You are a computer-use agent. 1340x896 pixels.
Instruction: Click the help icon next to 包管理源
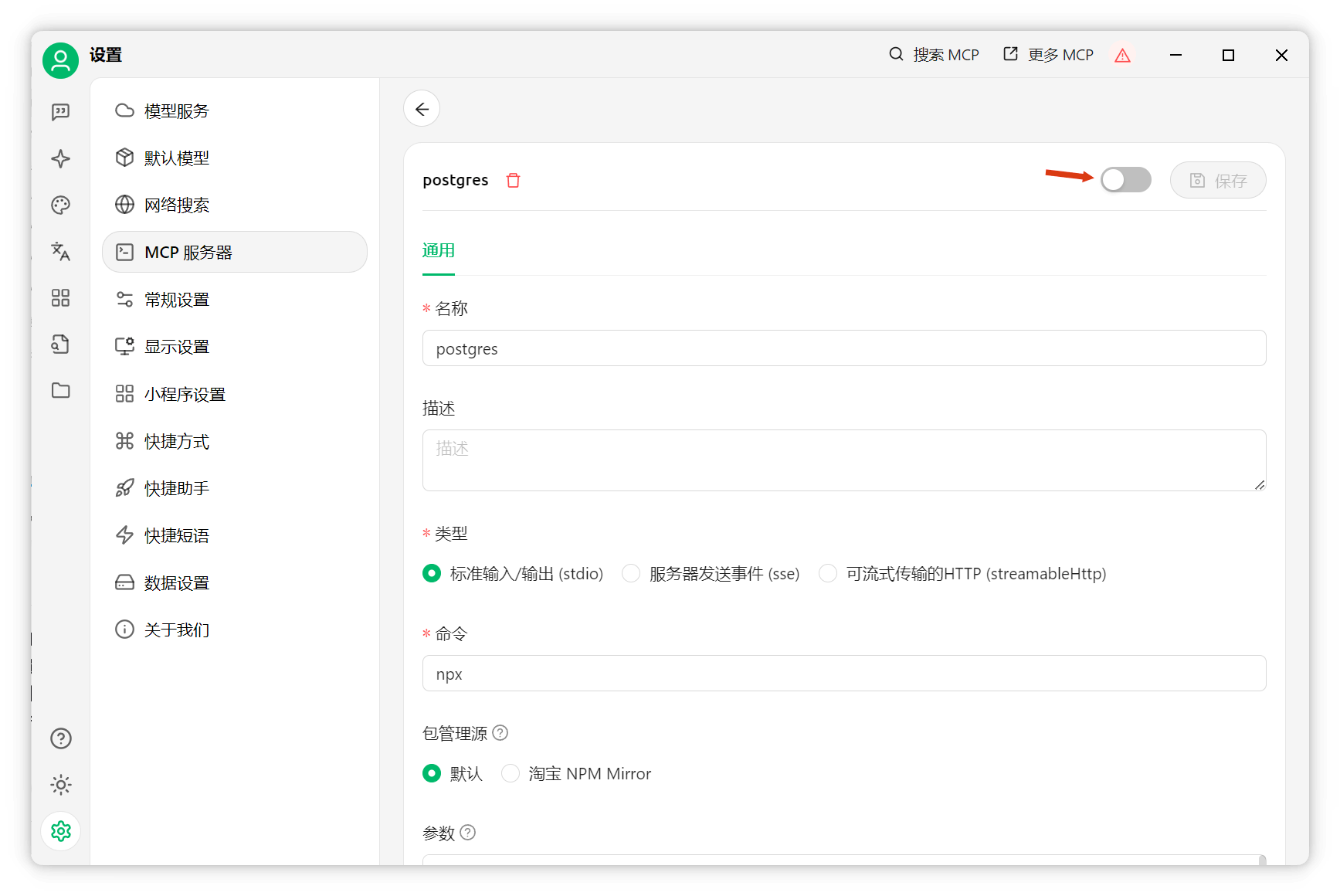click(x=500, y=732)
